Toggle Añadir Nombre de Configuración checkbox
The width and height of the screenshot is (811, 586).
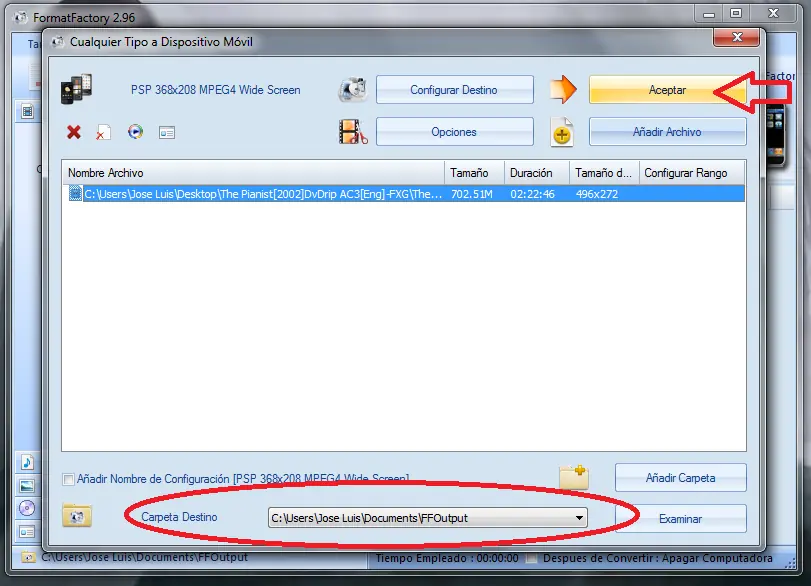click(68, 479)
